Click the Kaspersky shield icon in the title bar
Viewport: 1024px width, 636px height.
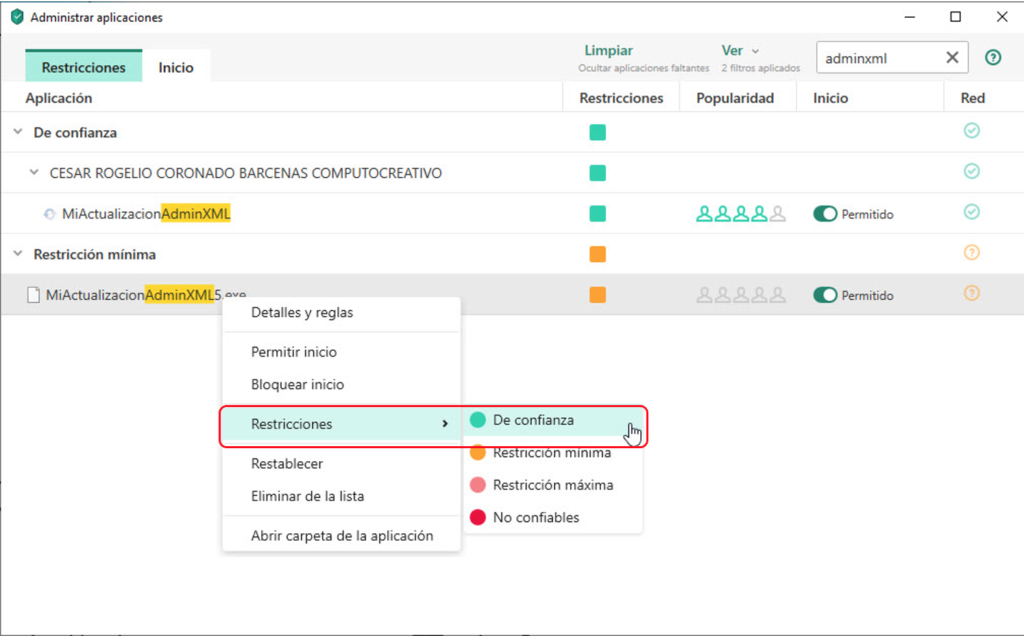(x=16, y=17)
